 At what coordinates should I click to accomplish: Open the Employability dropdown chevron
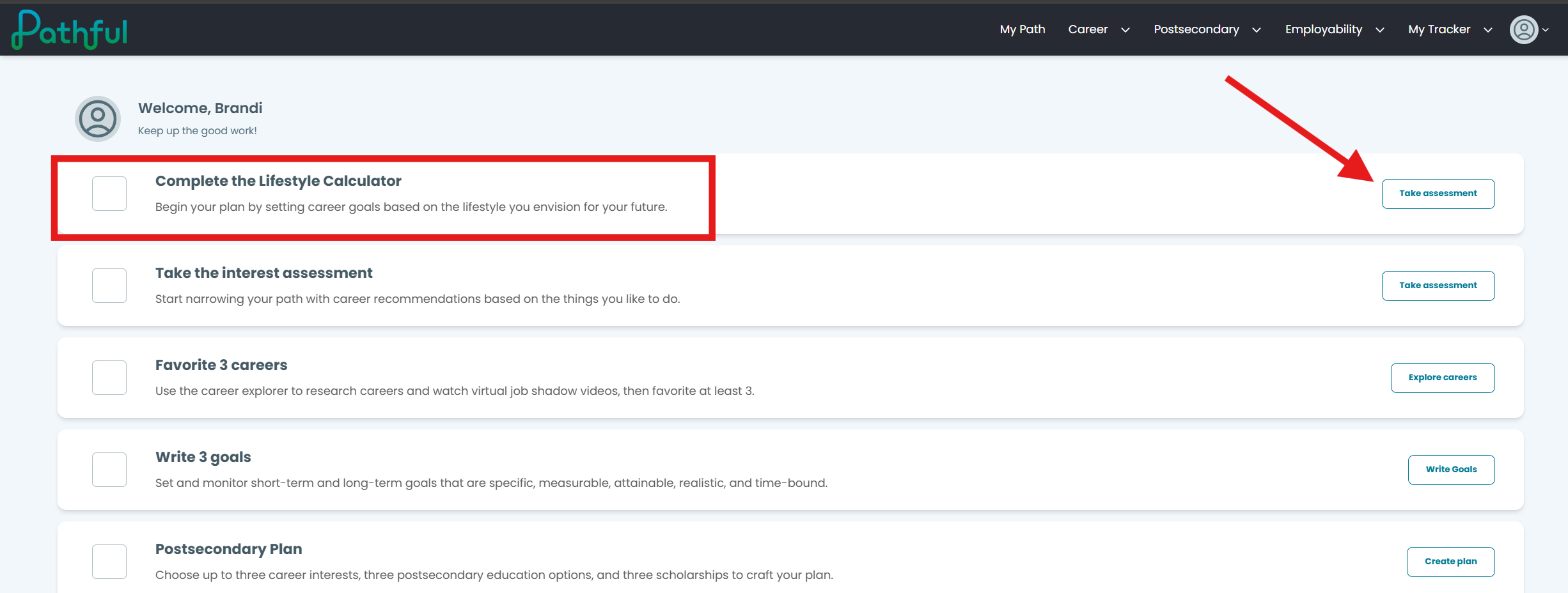click(1380, 30)
